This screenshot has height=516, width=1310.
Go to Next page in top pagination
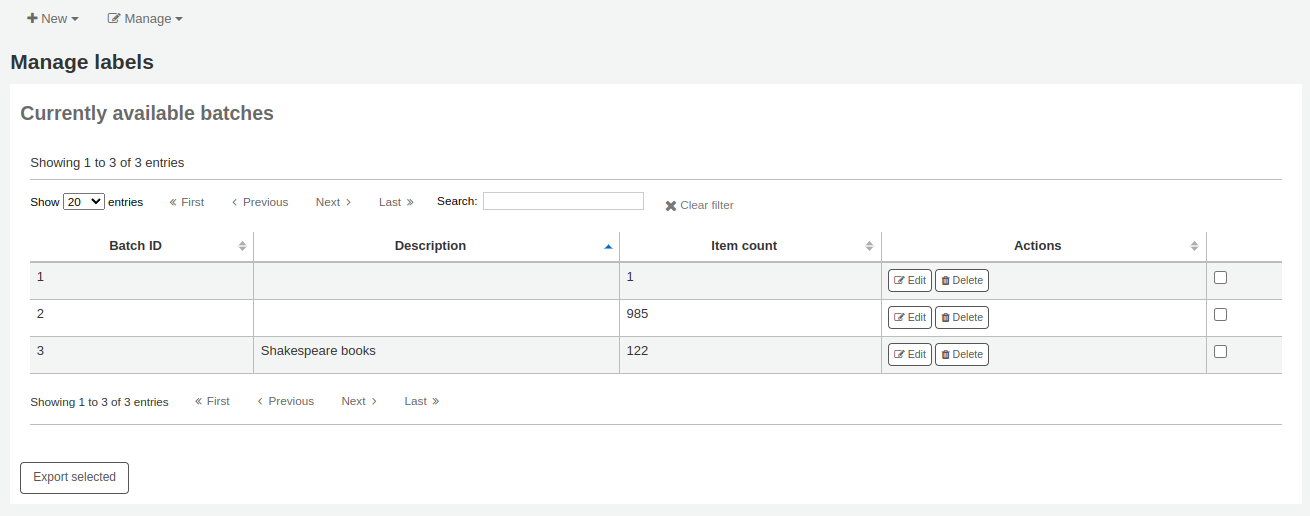[333, 202]
